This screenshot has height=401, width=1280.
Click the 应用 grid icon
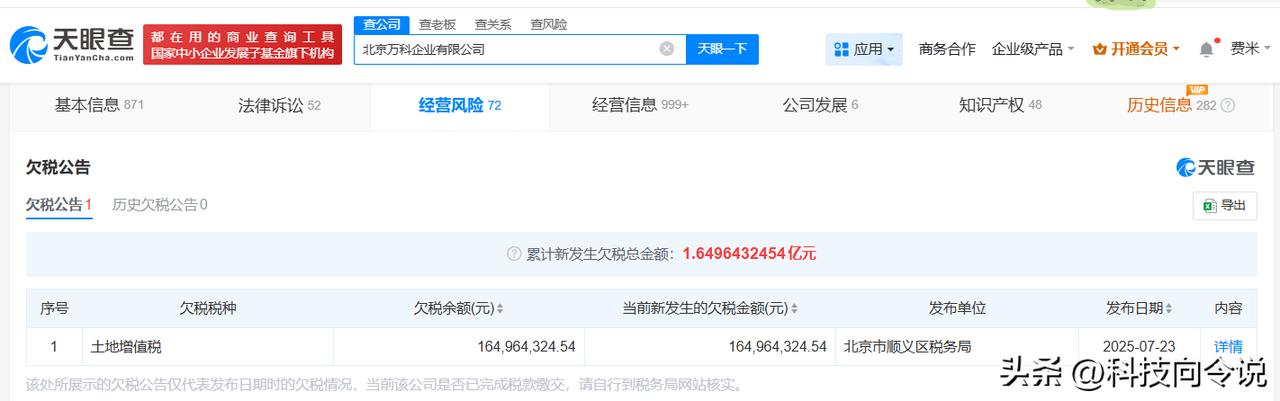(841, 49)
